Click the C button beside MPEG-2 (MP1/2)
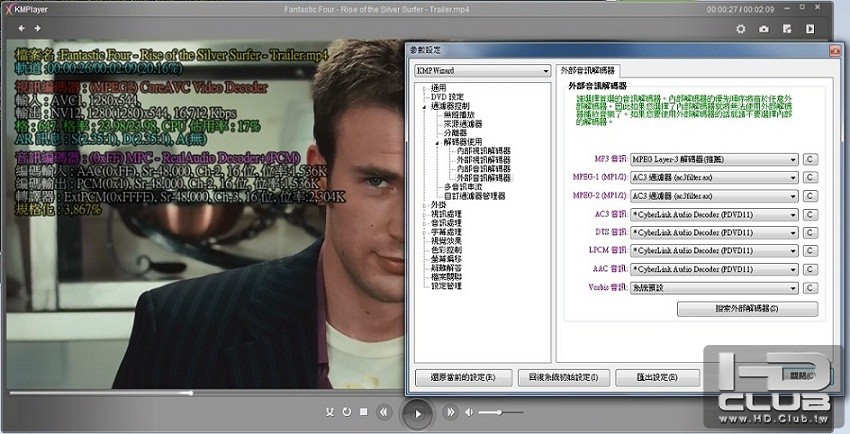This screenshot has width=850, height=434. point(810,196)
